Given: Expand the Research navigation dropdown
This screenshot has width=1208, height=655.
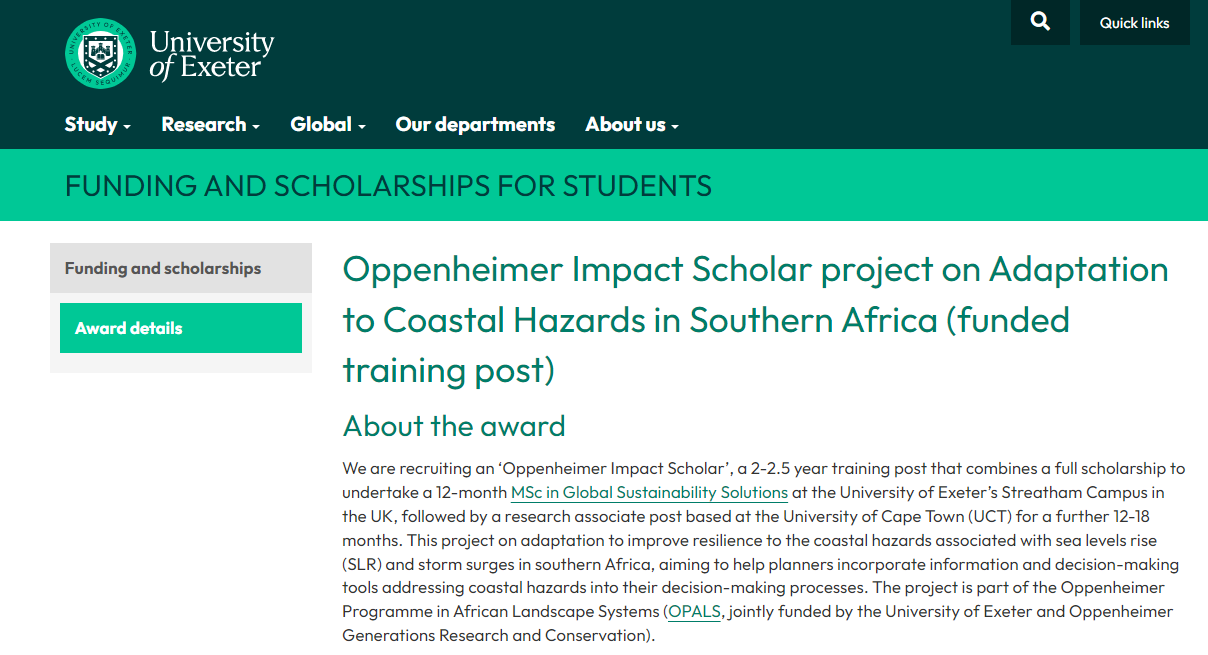Looking at the screenshot, I should [203, 124].
